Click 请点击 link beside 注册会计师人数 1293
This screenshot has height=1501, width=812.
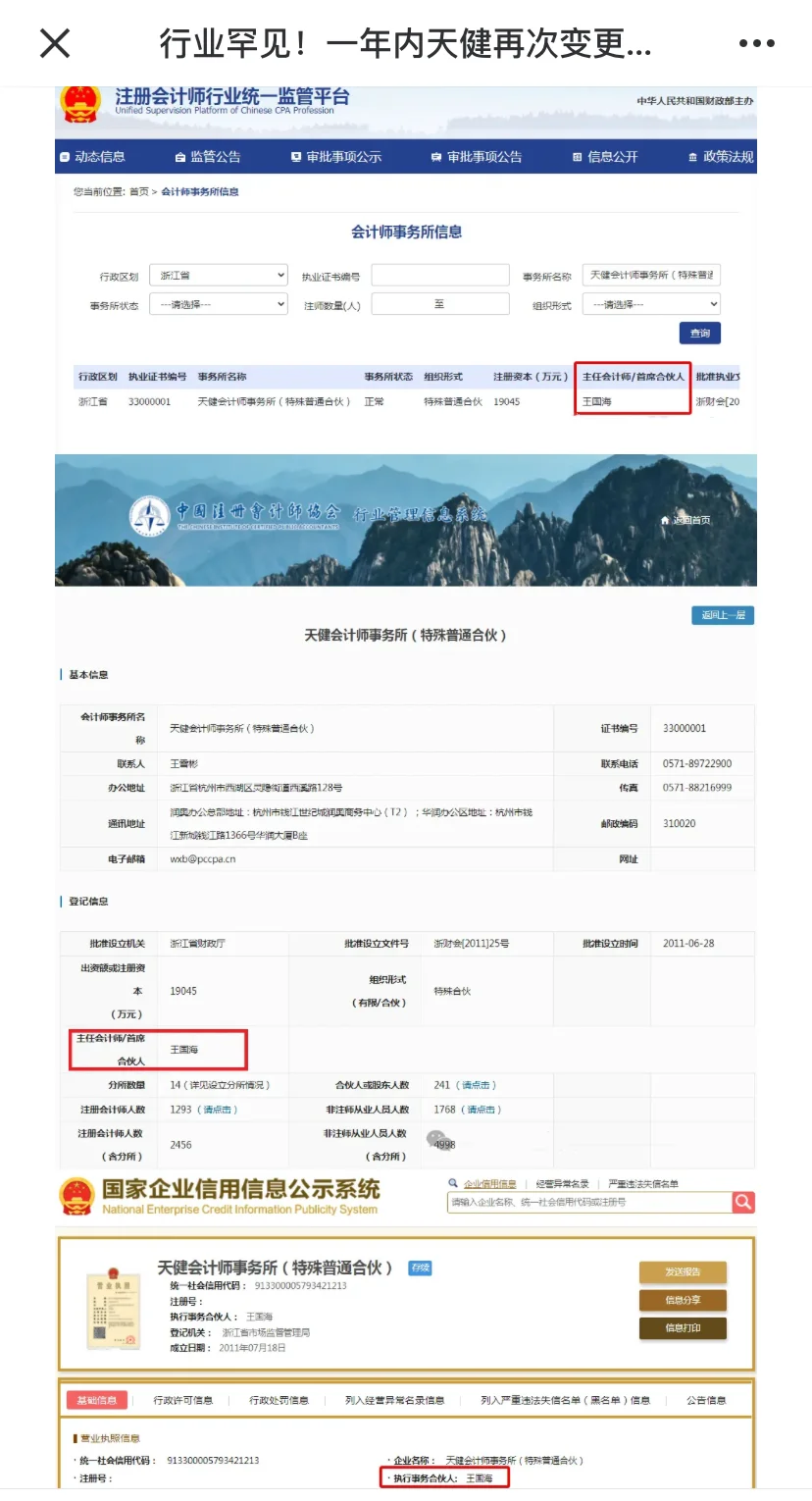click(218, 1110)
